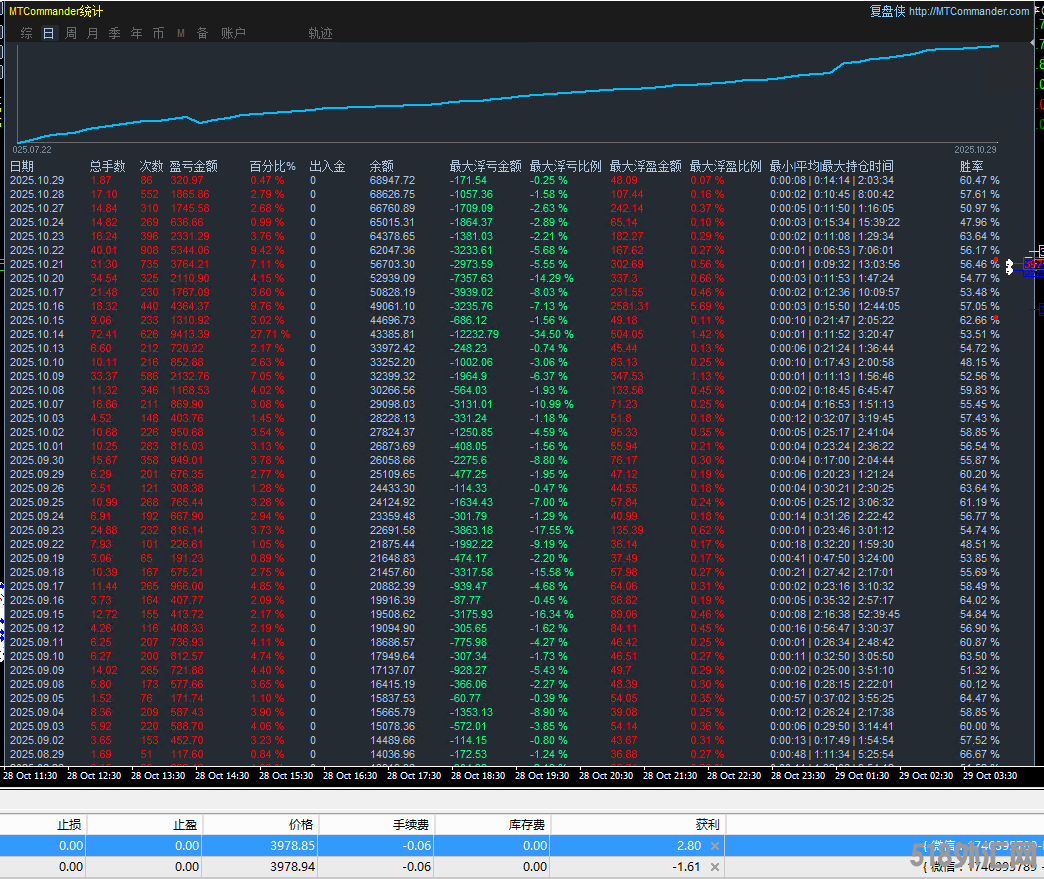Open the 综 overview tab
1044x879 pixels.
[x=26, y=33]
